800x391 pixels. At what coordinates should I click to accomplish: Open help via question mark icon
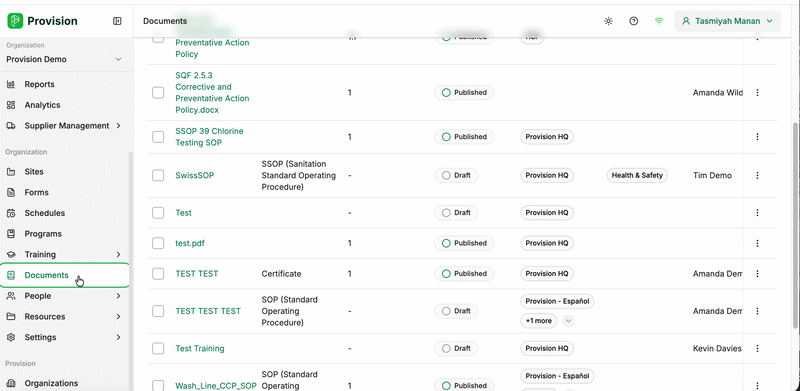634,21
